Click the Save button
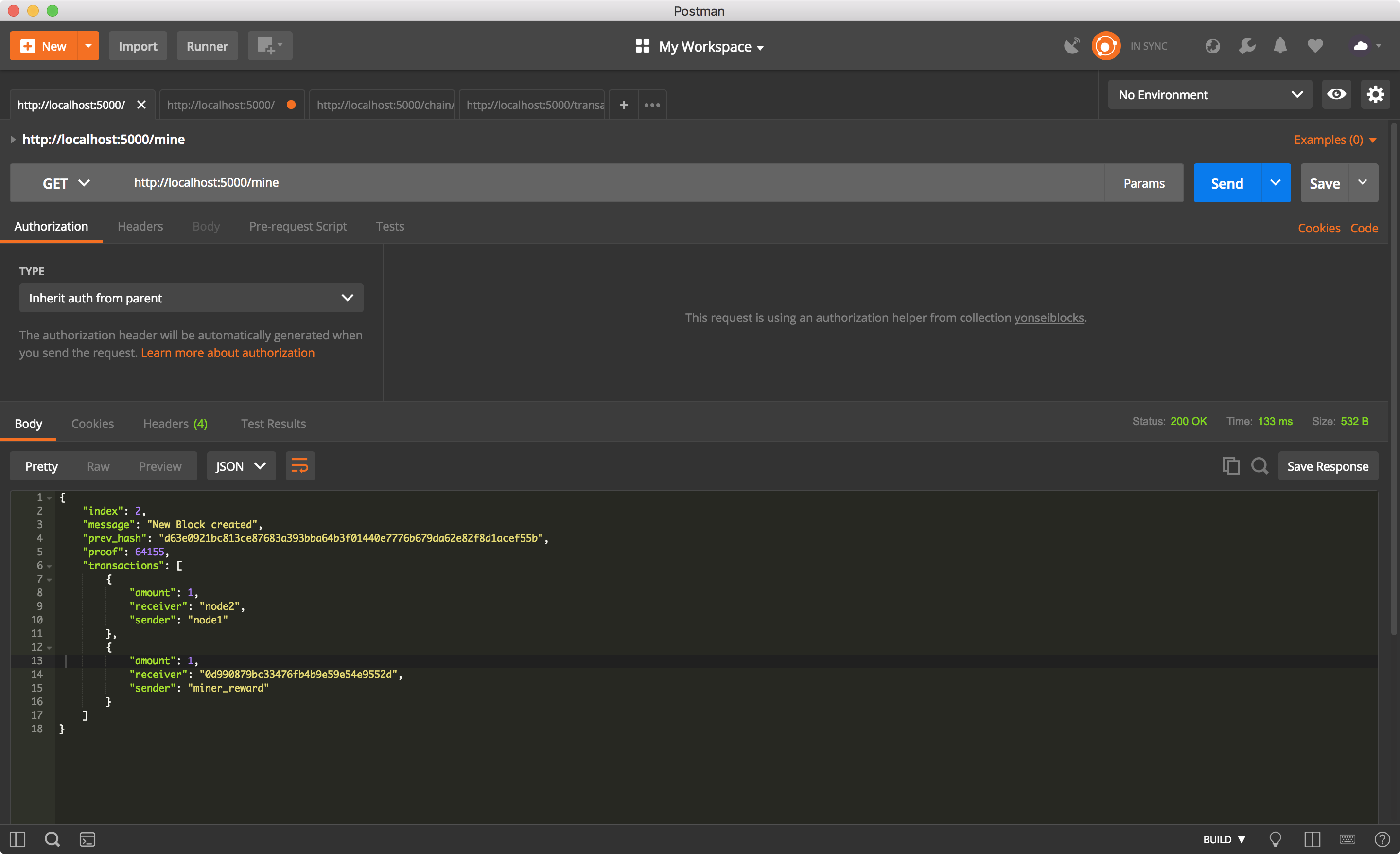The image size is (1400, 854). click(1325, 183)
